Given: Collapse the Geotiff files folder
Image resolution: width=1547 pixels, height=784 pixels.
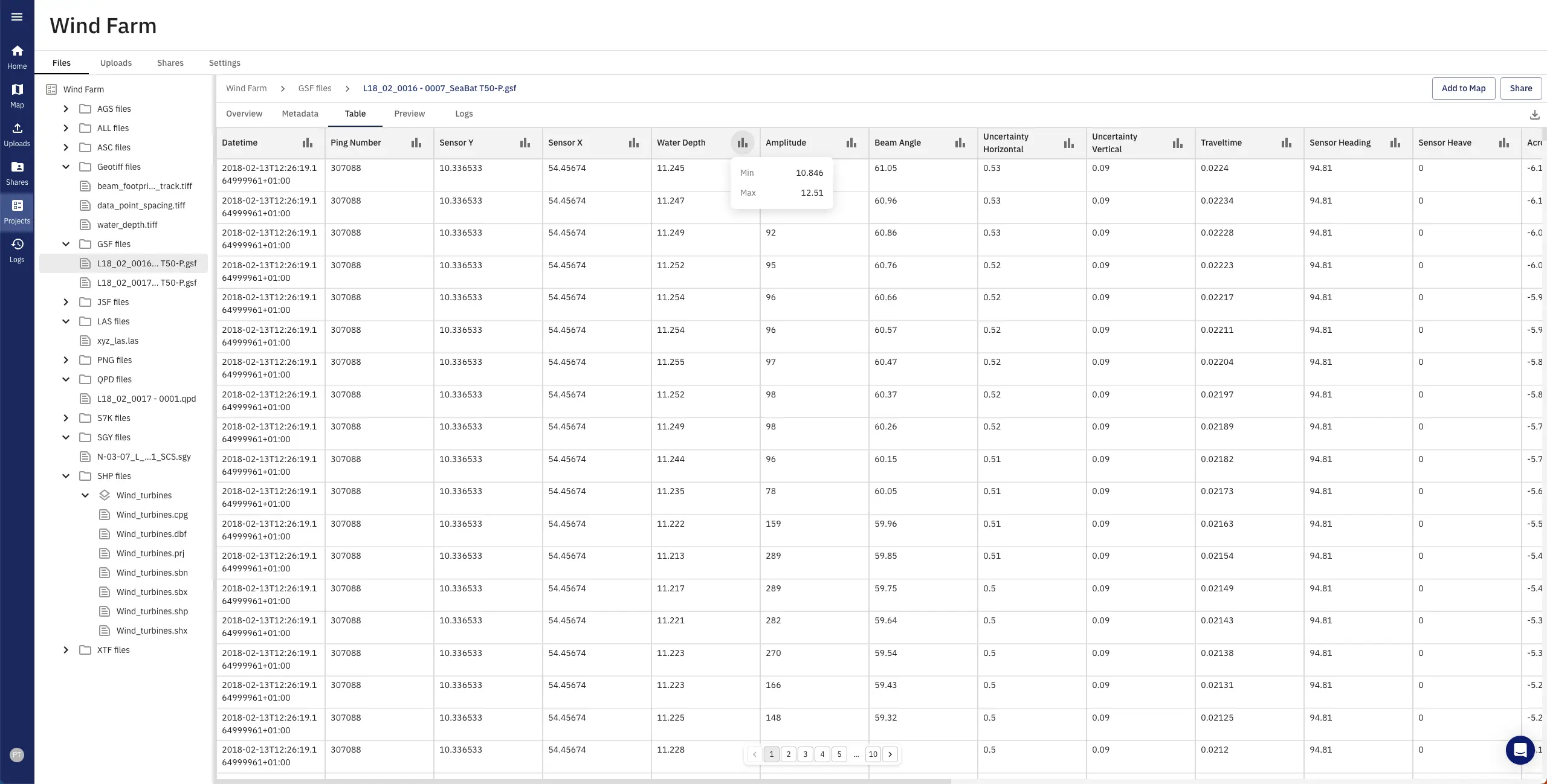Looking at the screenshot, I should 66,167.
